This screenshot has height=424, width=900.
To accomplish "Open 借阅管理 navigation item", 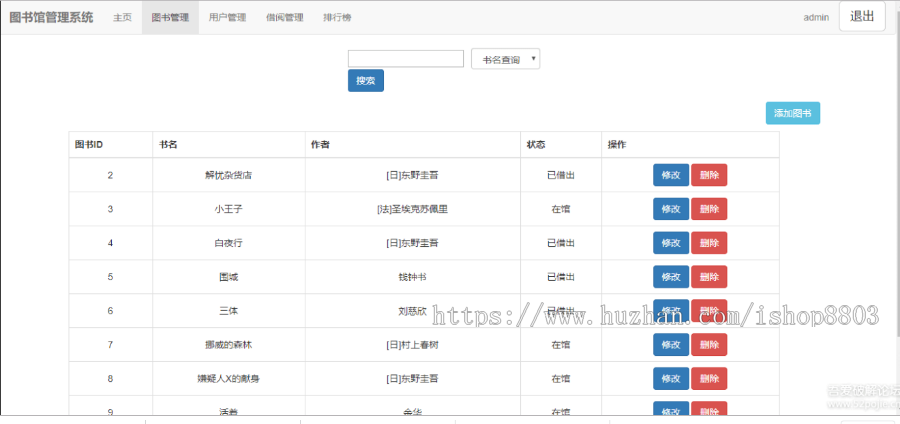I will (285, 17).
